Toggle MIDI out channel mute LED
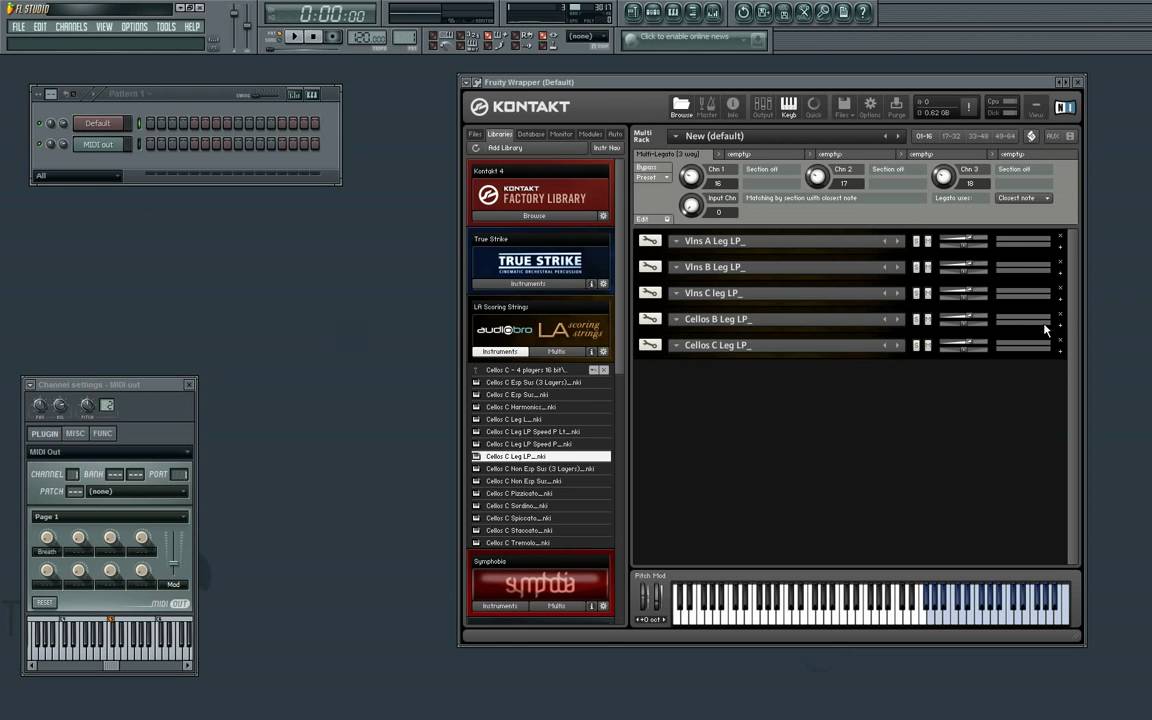Viewport: 1152px width, 720px height. (x=39, y=144)
